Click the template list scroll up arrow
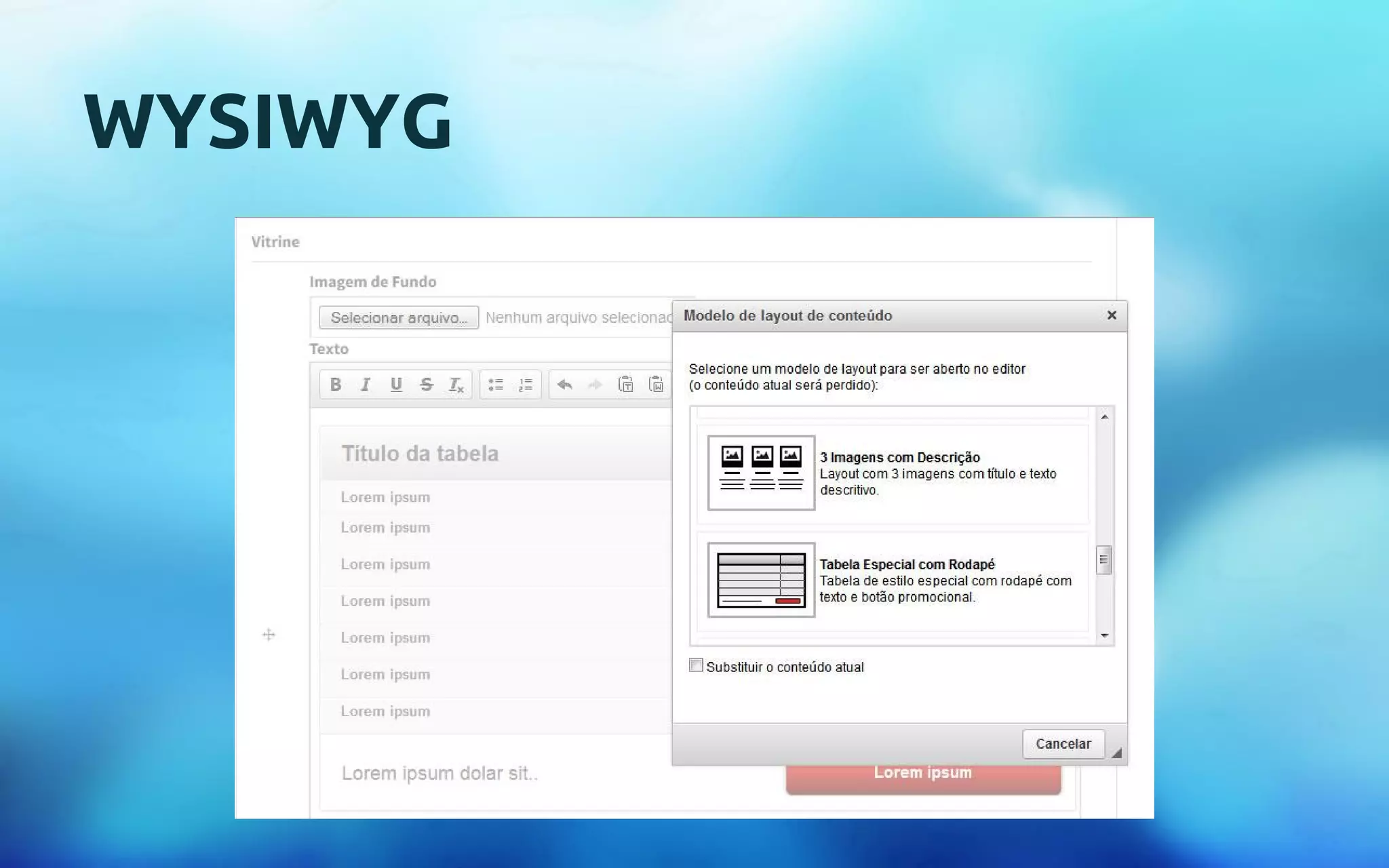The width and height of the screenshot is (1389, 868). [x=1105, y=417]
